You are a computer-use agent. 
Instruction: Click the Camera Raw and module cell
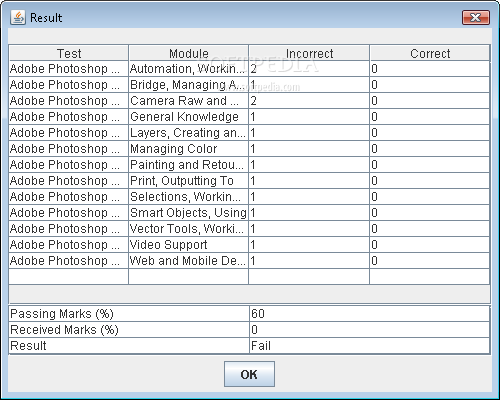click(189, 101)
